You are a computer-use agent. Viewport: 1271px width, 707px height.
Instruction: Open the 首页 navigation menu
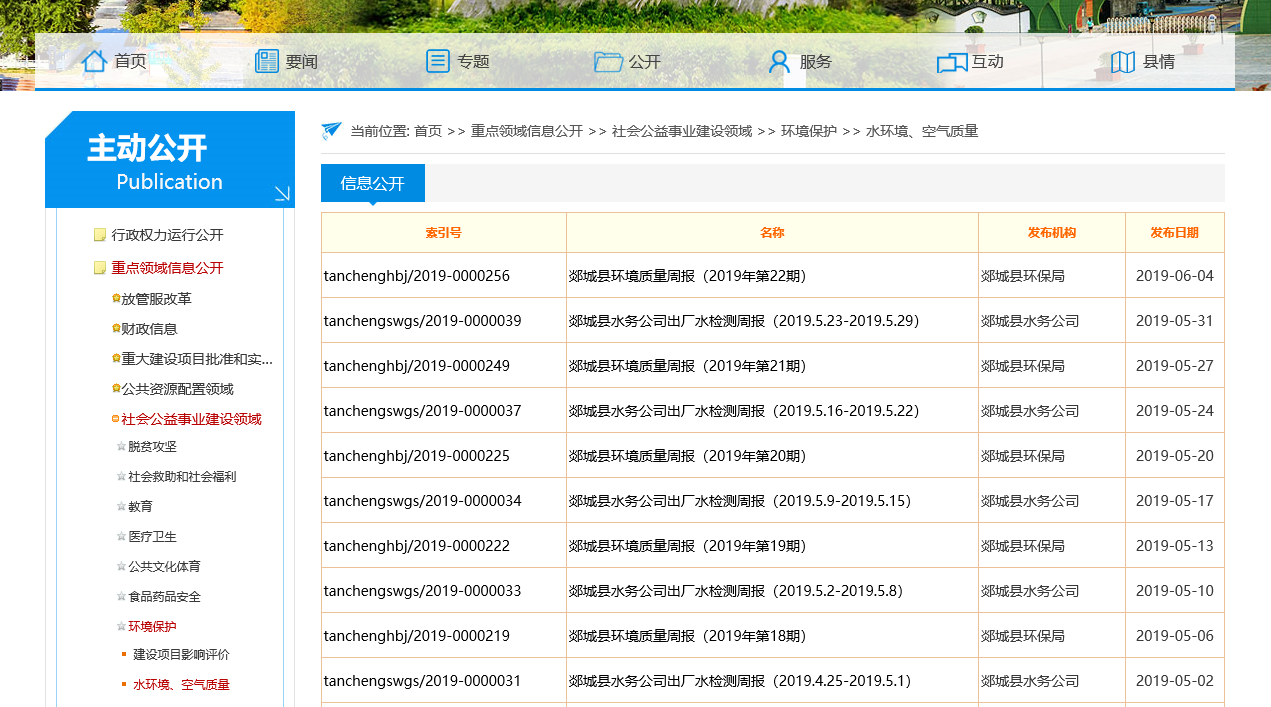click(130, 61)
